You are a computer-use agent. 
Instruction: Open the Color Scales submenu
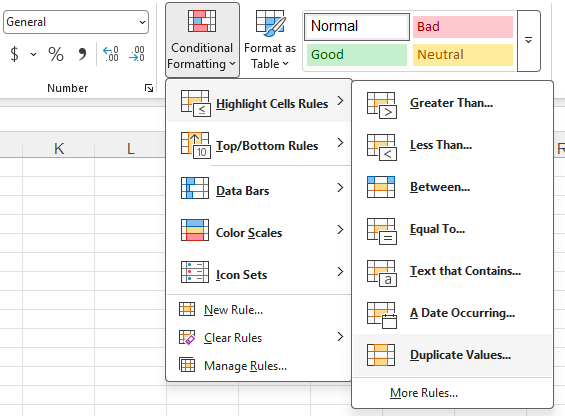coord(259,230)
